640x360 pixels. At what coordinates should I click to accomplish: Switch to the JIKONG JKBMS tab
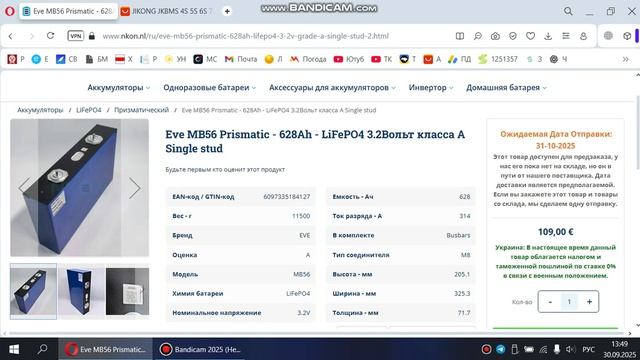pyautogui.click(x=167, y=11)
